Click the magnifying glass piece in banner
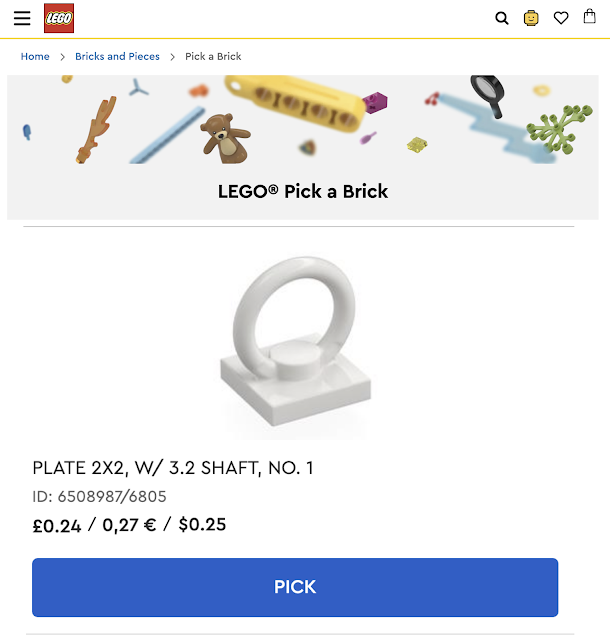The width and height of the screenshot is (610, 640). coord(488,96)
